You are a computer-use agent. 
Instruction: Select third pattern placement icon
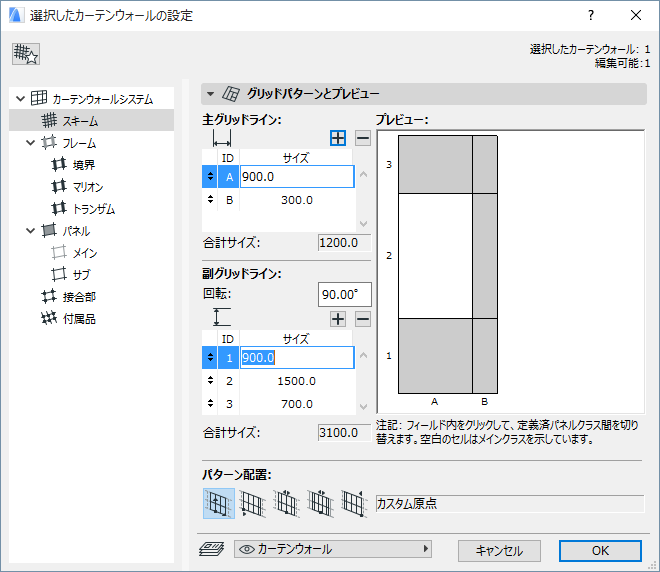pos(286,503)
